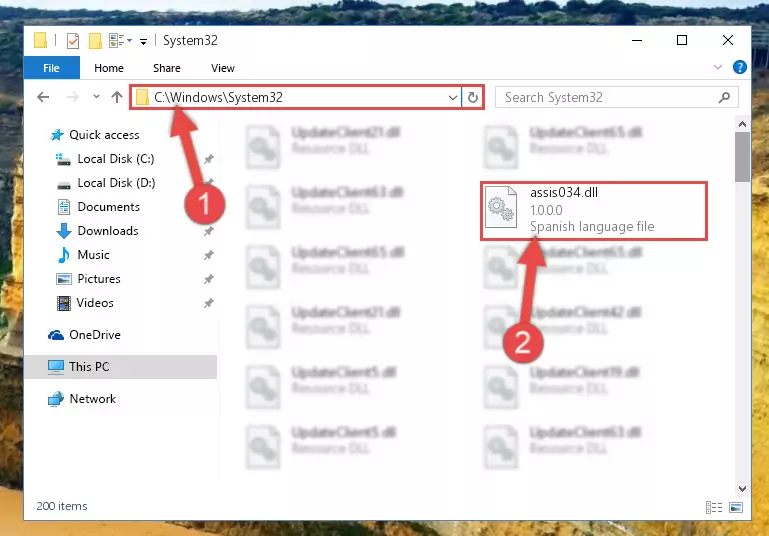
Task: Click the New Folder icon in quick access toolbar
Action: [95, 41]
